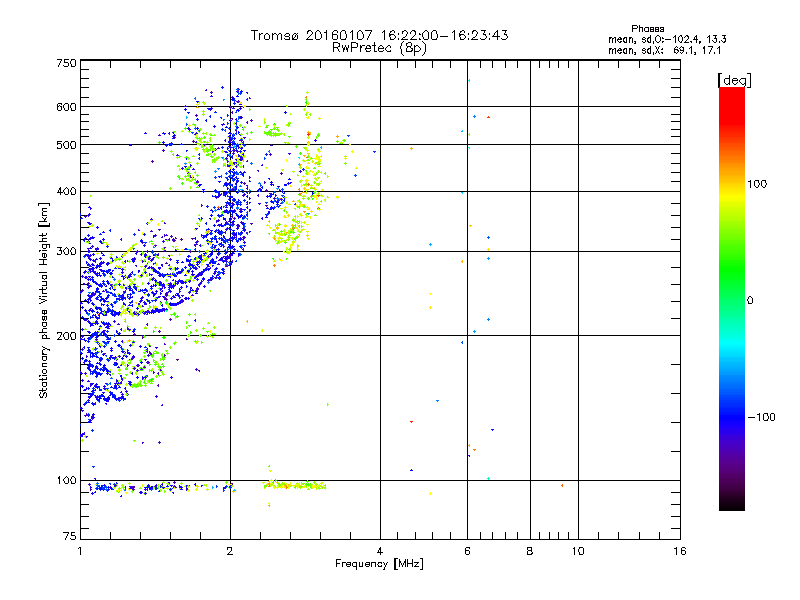
Task: Click the 'mean, sd,X: 69.1, 17.1' statistic
Action: tap(664, 51)
